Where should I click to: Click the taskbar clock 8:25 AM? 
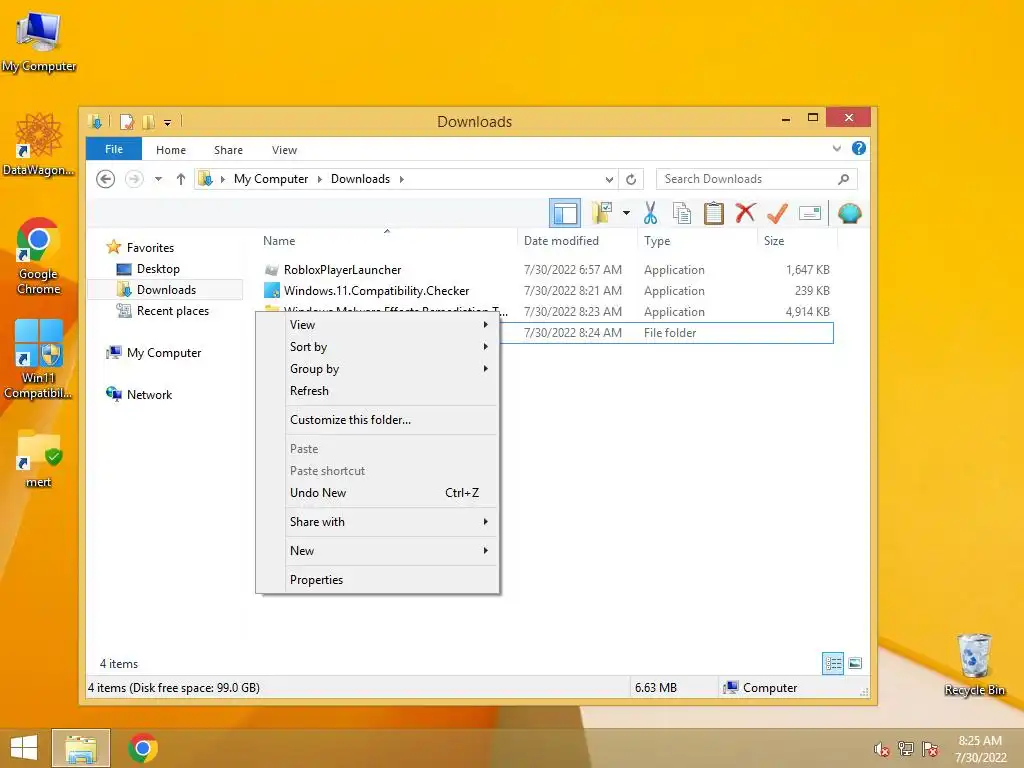(980, 741)
